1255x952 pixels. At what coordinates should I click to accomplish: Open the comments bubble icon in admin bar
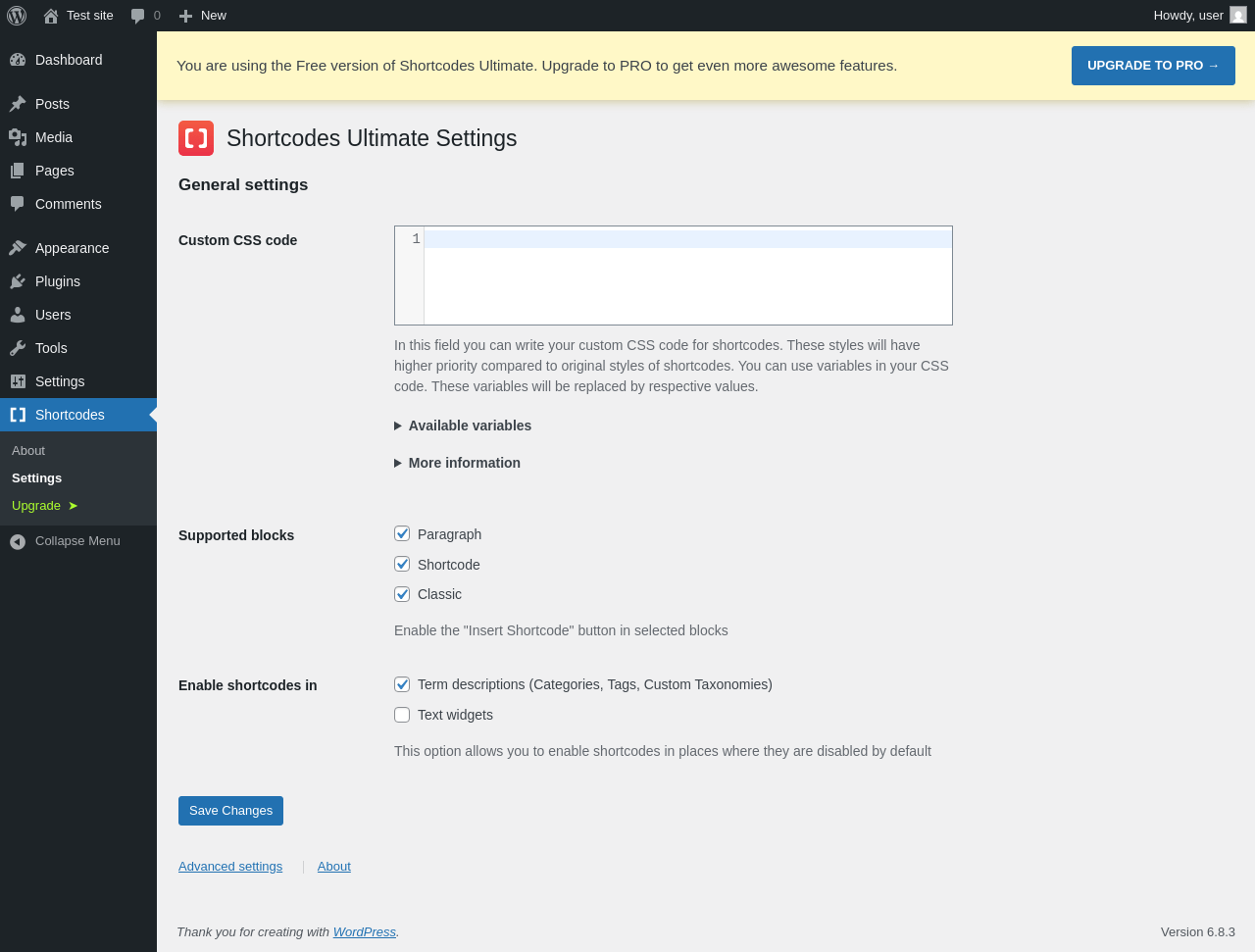(138, 16)
